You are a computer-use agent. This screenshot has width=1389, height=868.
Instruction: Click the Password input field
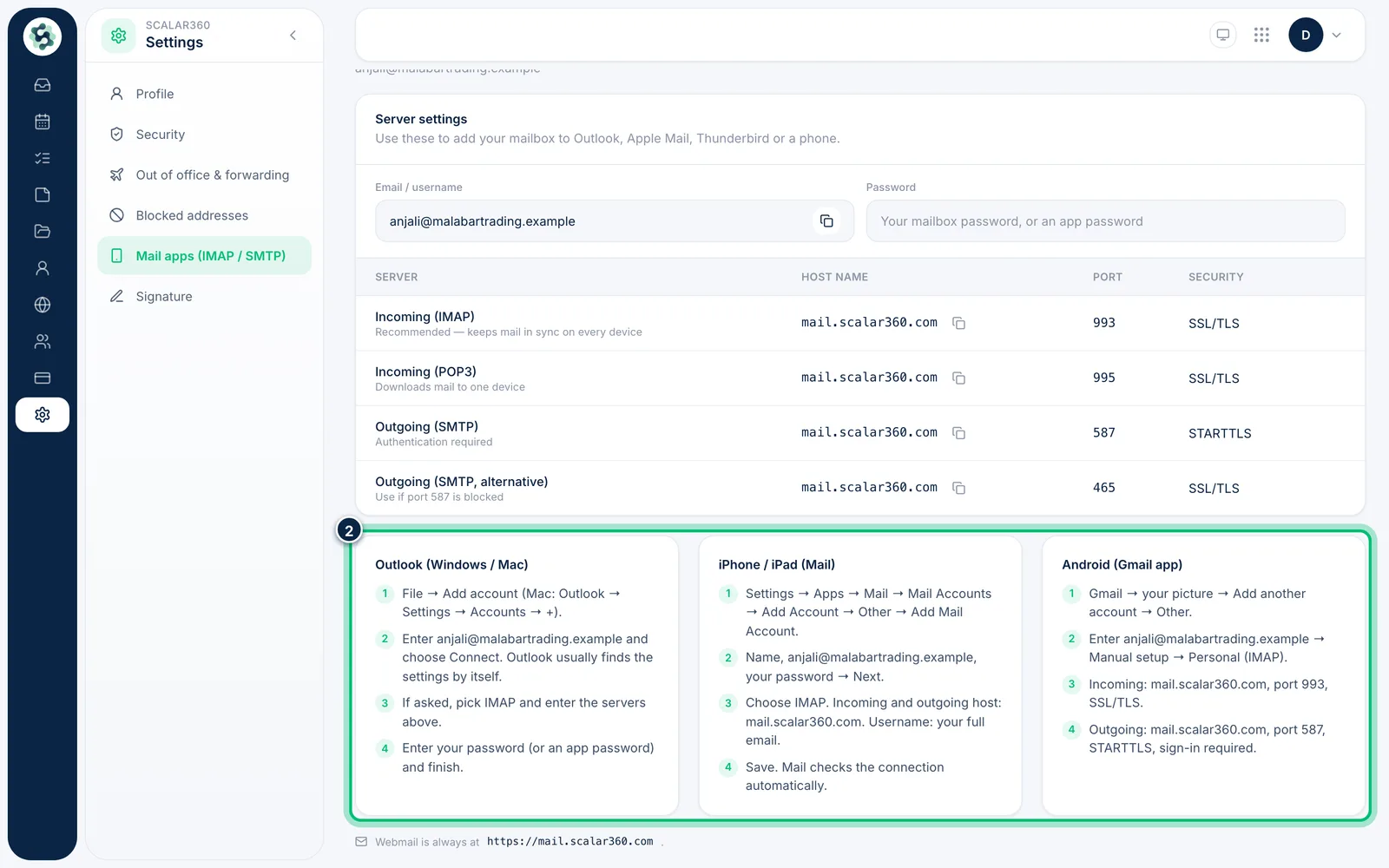(1105, 221)
